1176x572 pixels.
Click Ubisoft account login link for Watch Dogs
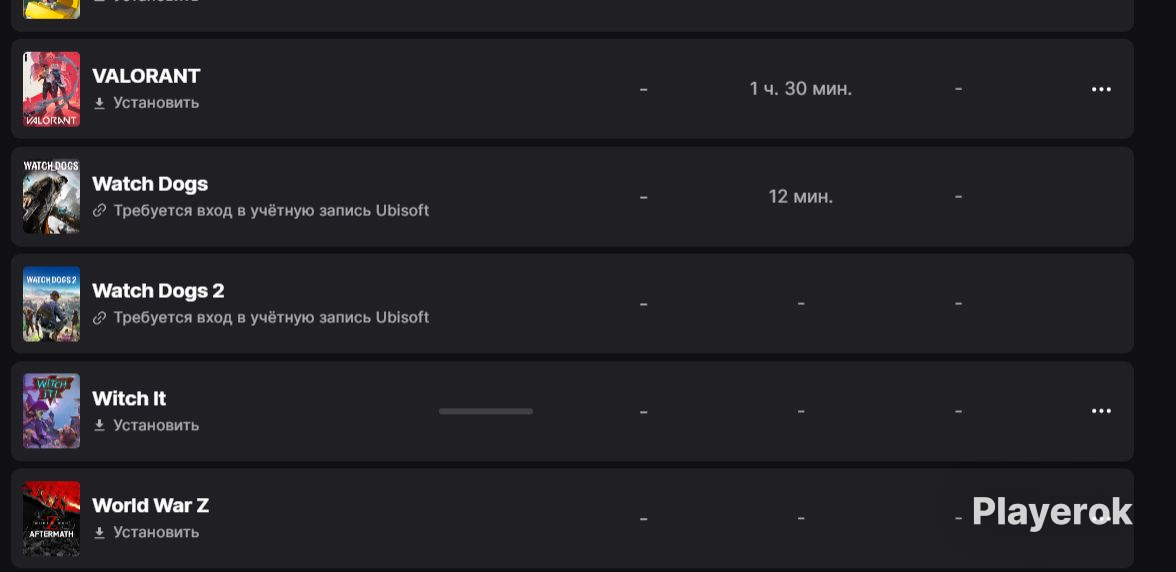click(x=271, y=211)
